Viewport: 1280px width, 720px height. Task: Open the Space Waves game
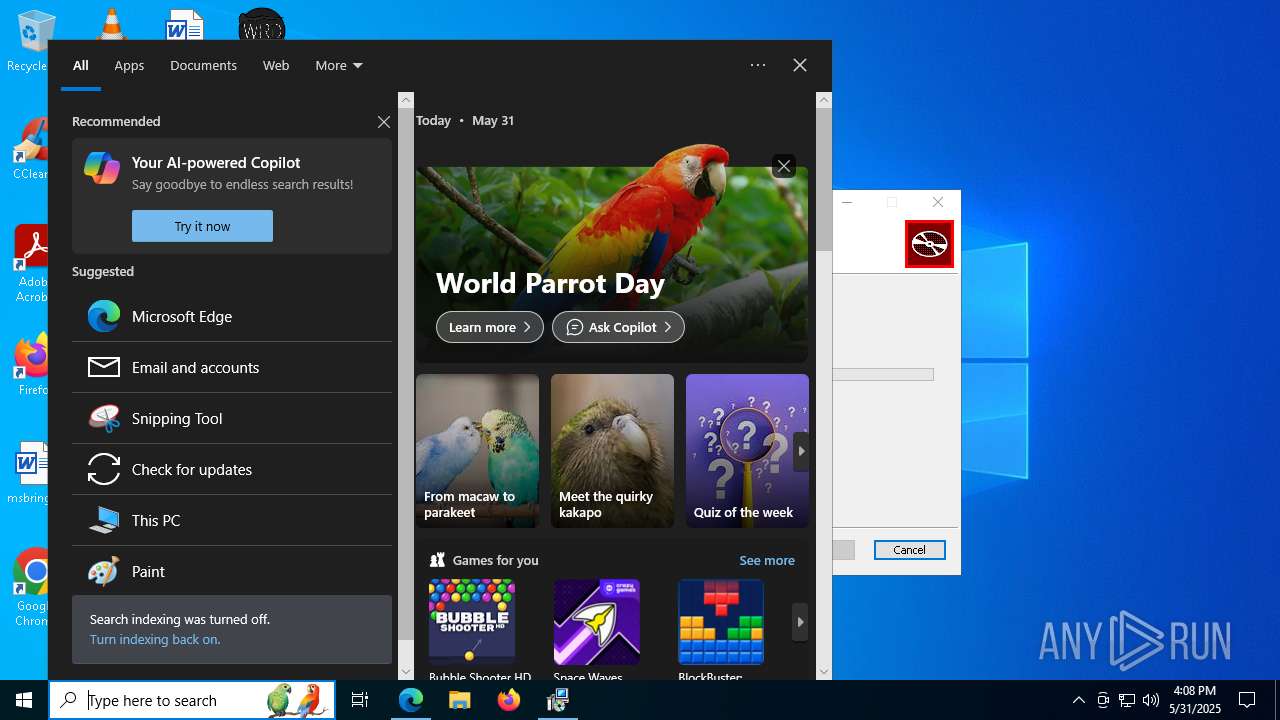(x=597, y=622)
